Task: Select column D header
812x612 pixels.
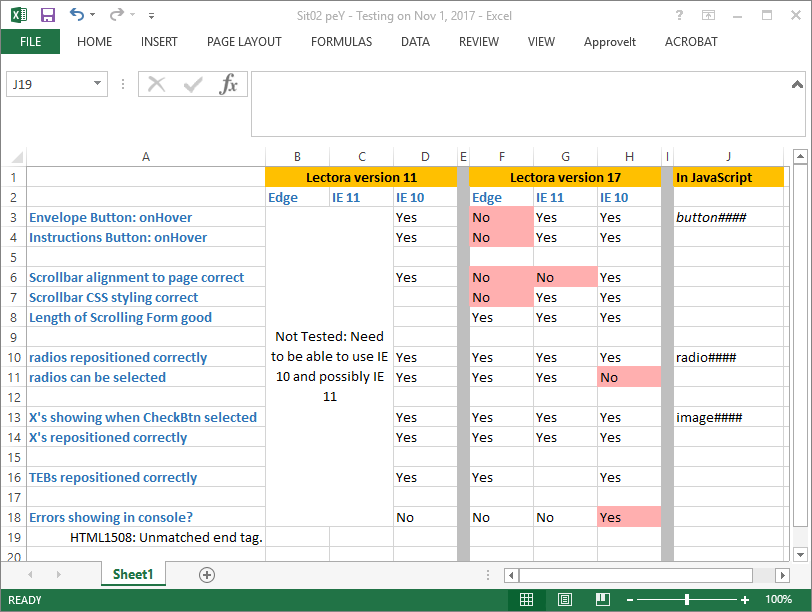Action: click(x=425, y=156)
